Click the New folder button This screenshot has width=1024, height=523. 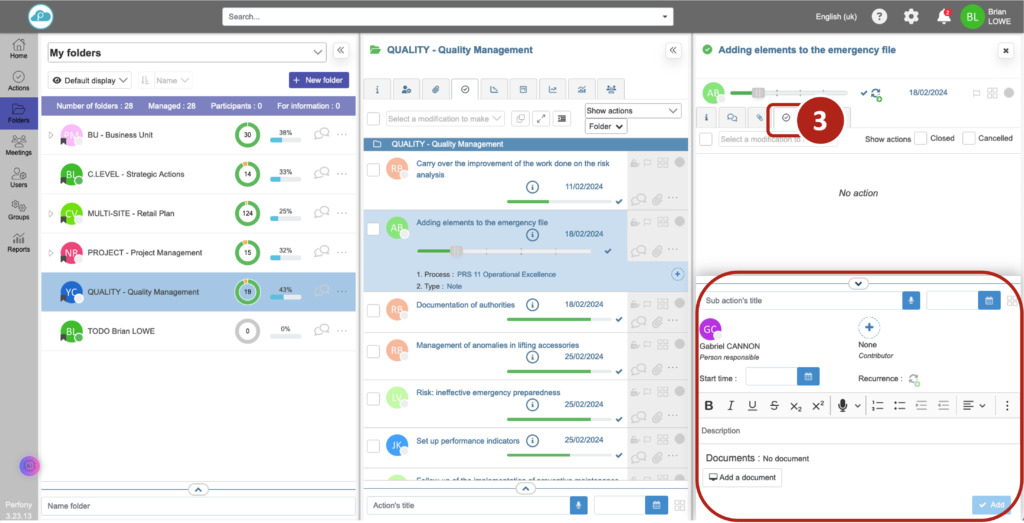pos(318,80)
